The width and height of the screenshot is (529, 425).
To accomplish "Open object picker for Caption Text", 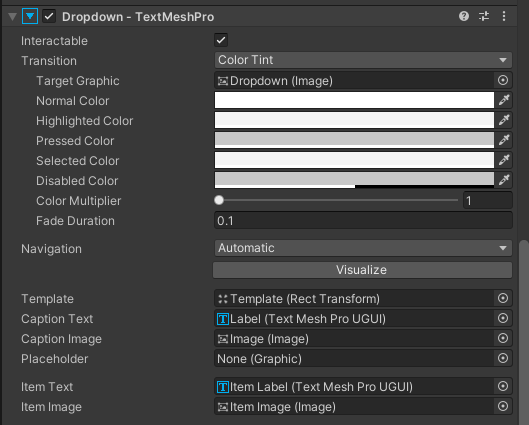I will click(503, 318).
